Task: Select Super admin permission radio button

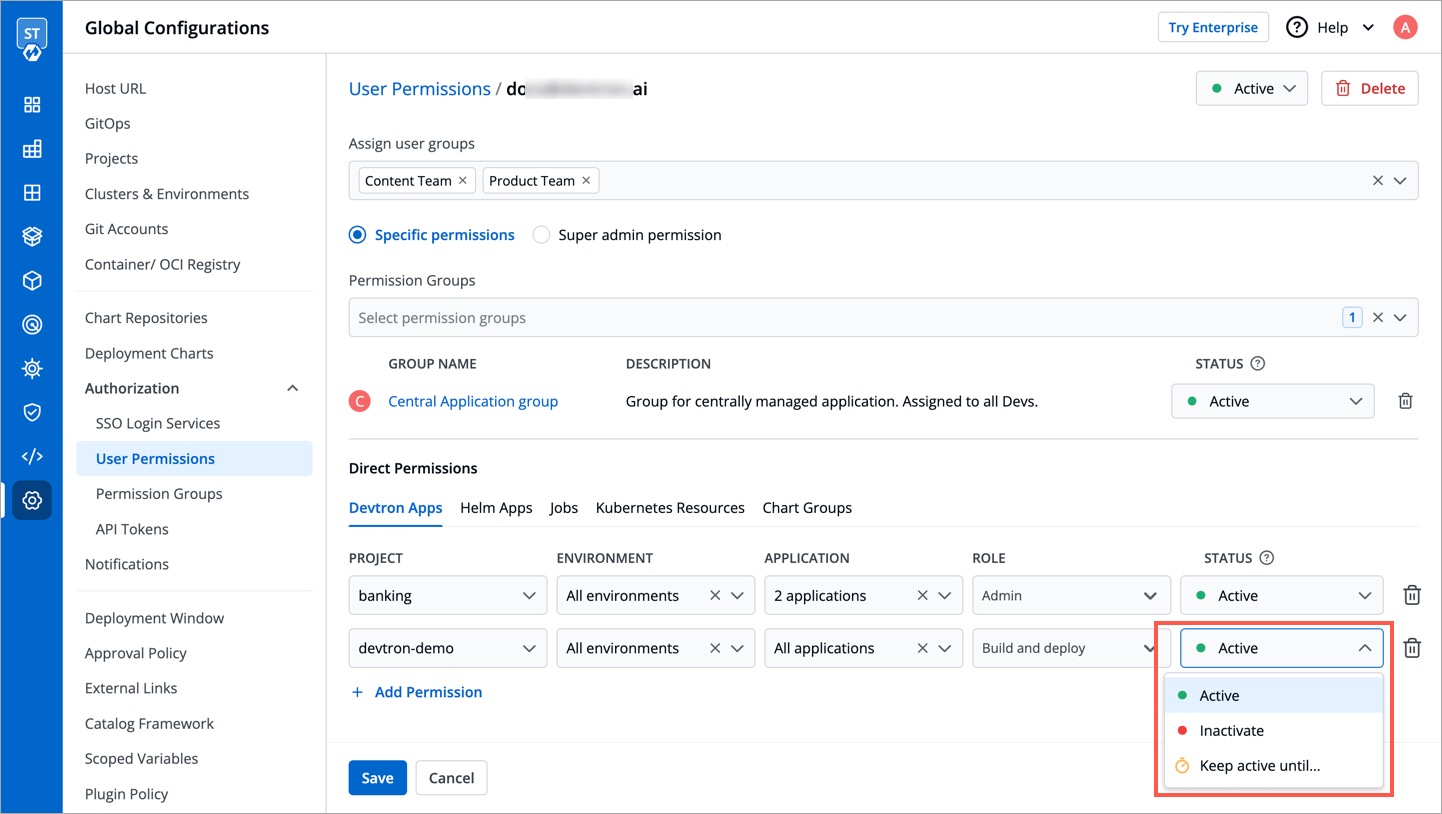Action: [x=541, y=235]
